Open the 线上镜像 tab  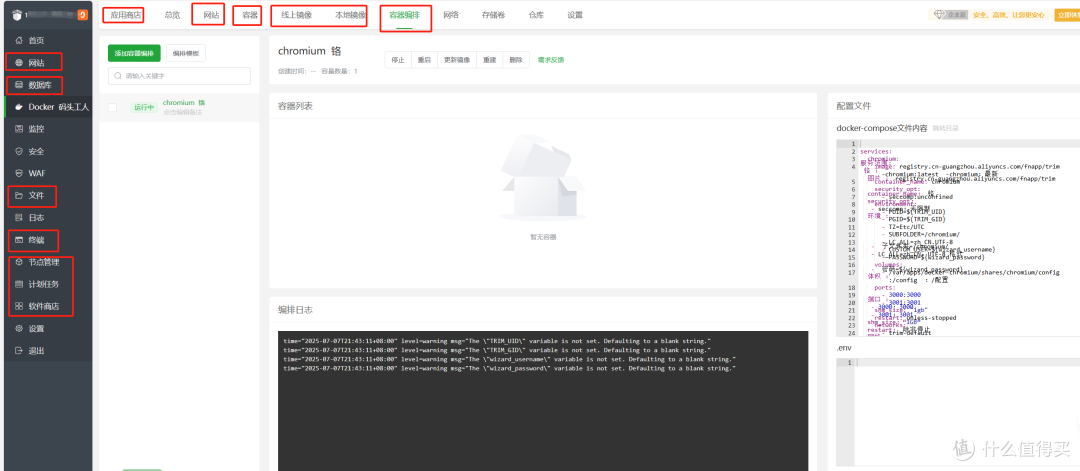(296, 14)
